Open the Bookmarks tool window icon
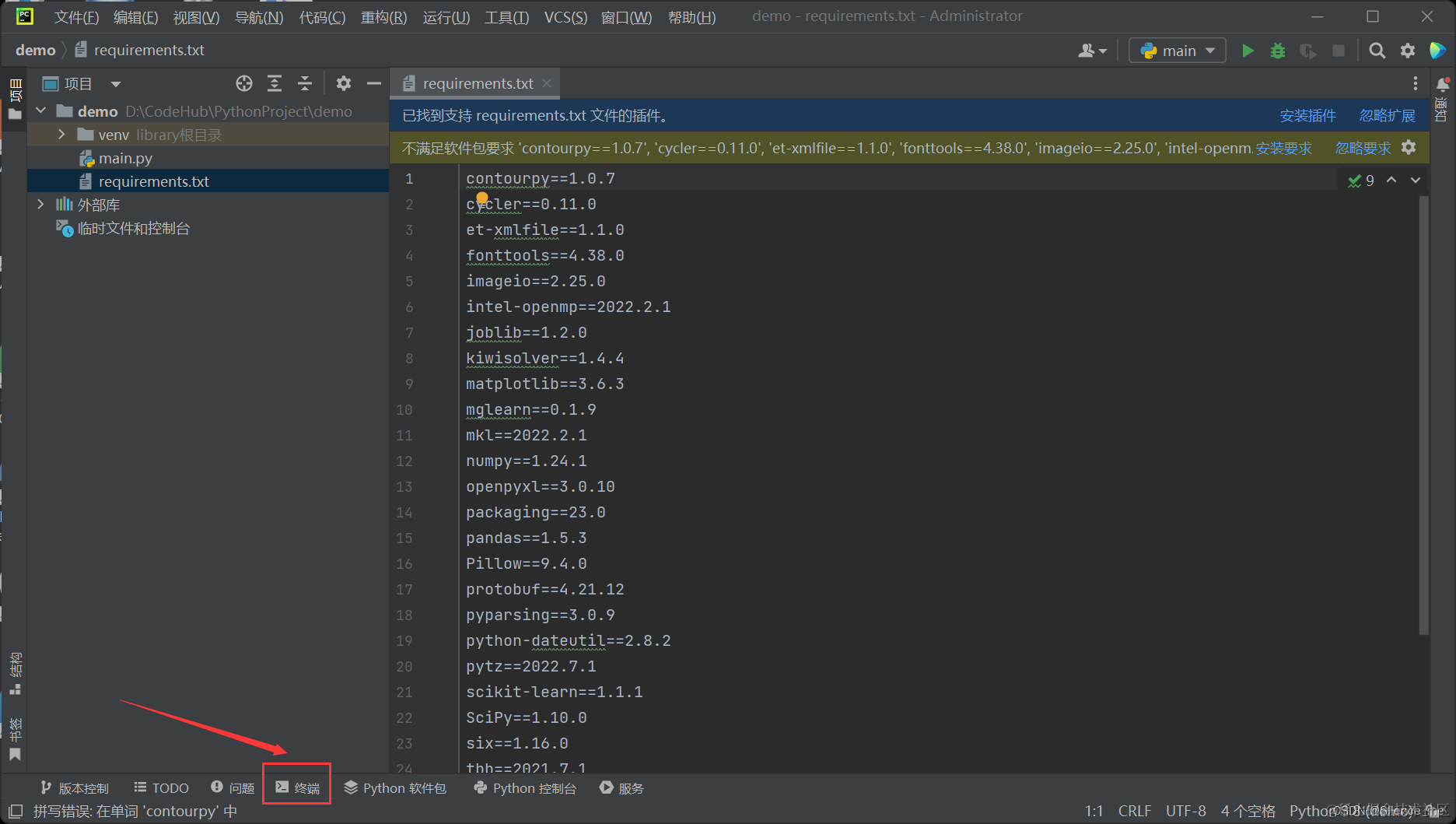1456x824 pixels. point(15,754)
